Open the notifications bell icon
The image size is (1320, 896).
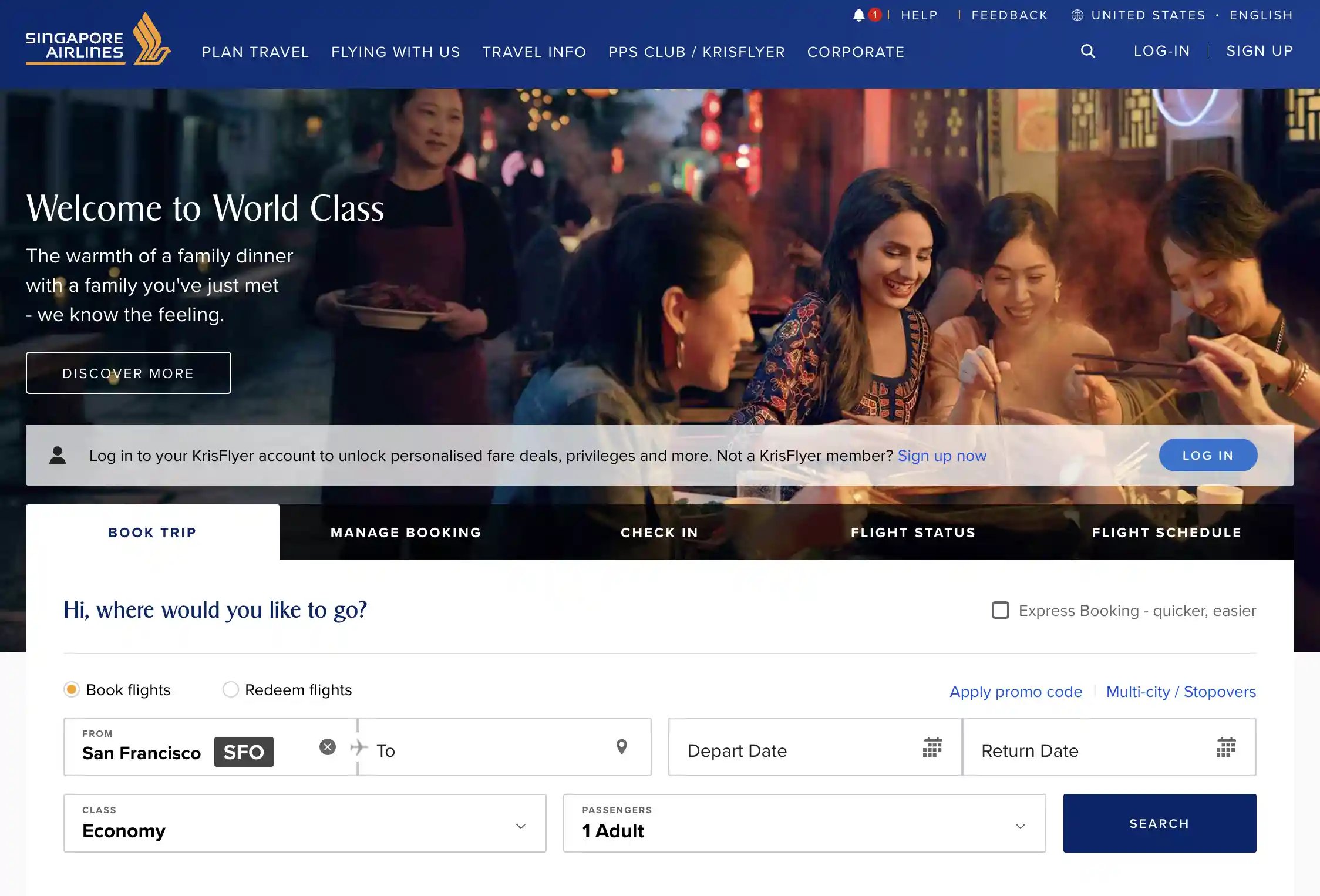(x=858, y=15)
